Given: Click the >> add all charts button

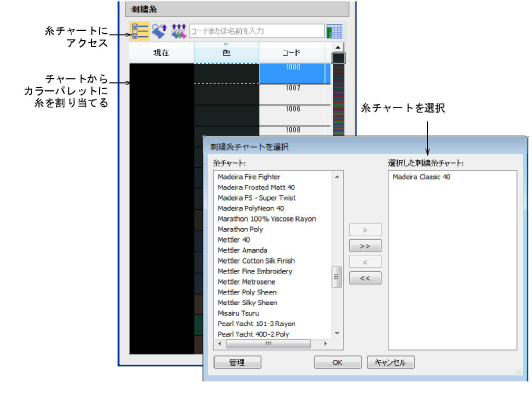Looking at the screenshot, I should (365, 246).
